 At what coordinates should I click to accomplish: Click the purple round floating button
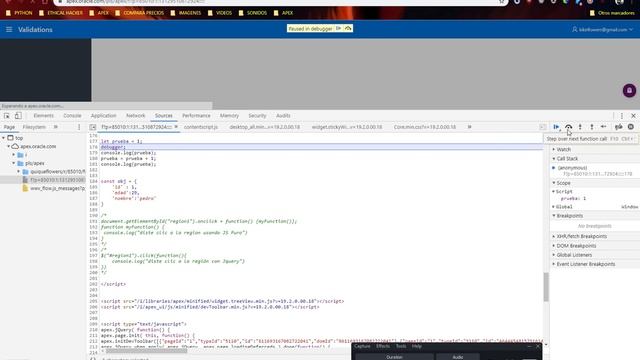629,90
